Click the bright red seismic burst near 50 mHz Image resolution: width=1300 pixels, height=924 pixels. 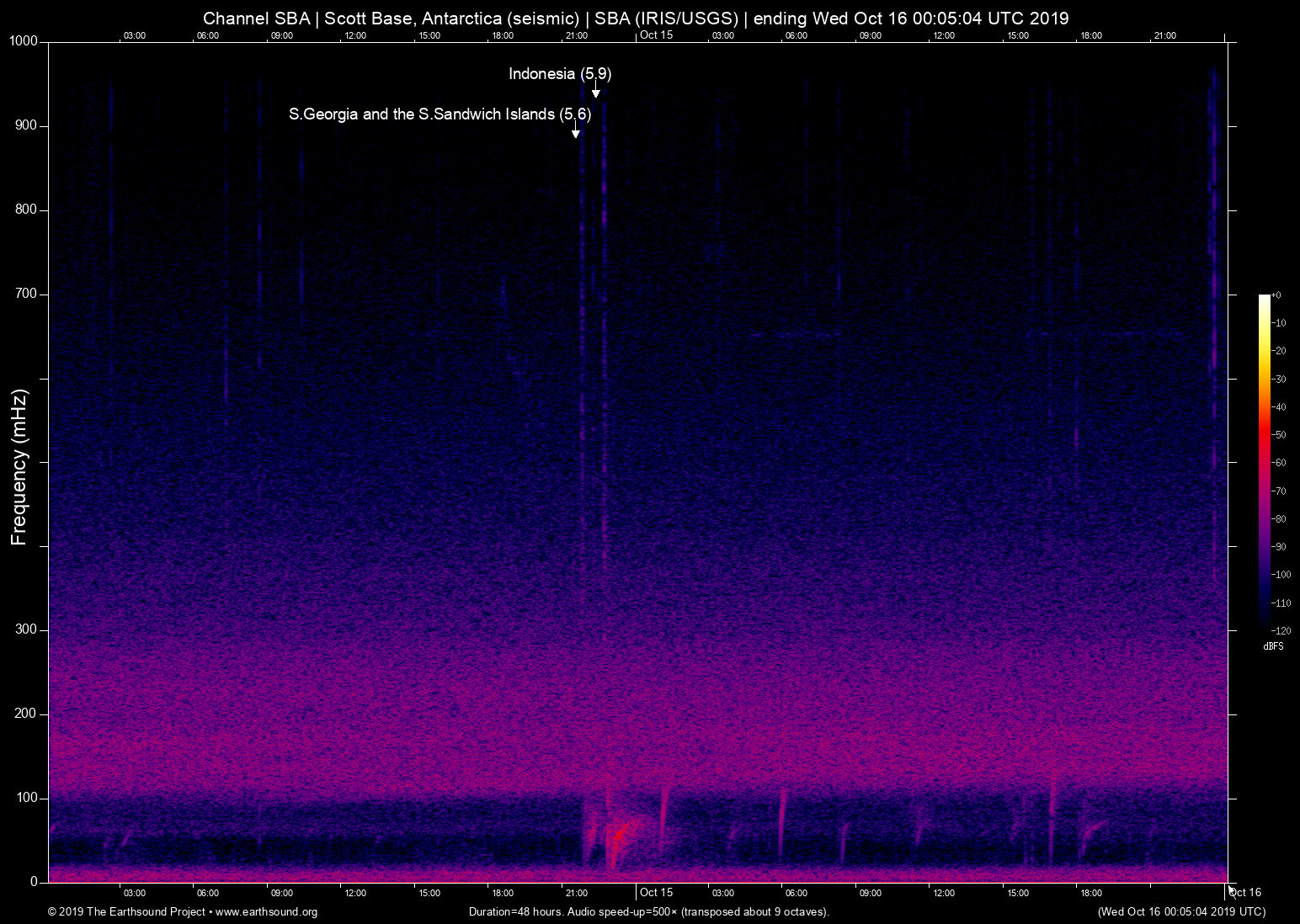click(621, 835)
